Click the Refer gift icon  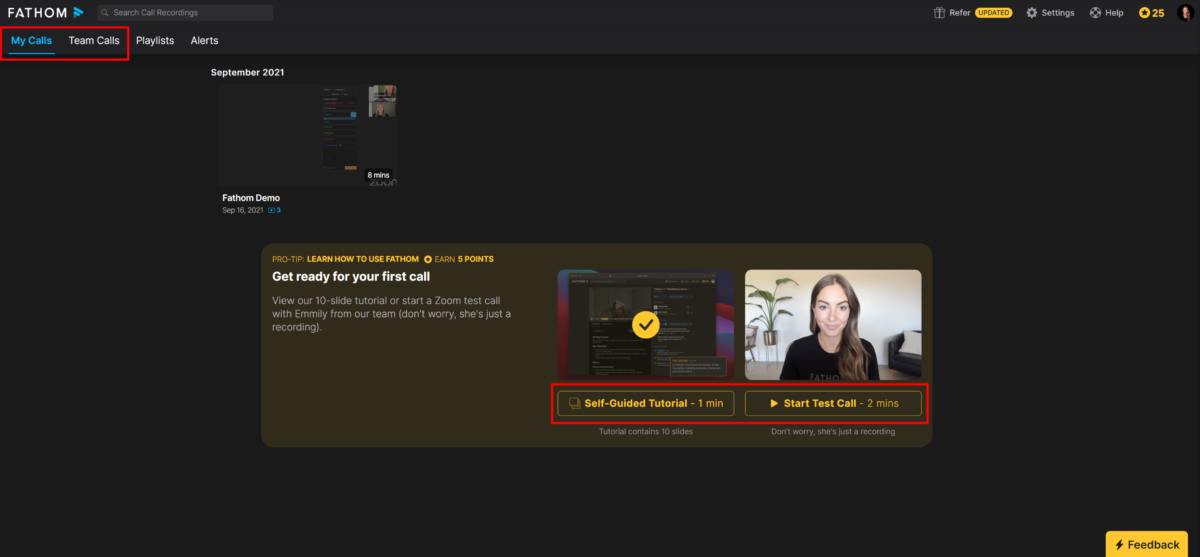(939, 13)
